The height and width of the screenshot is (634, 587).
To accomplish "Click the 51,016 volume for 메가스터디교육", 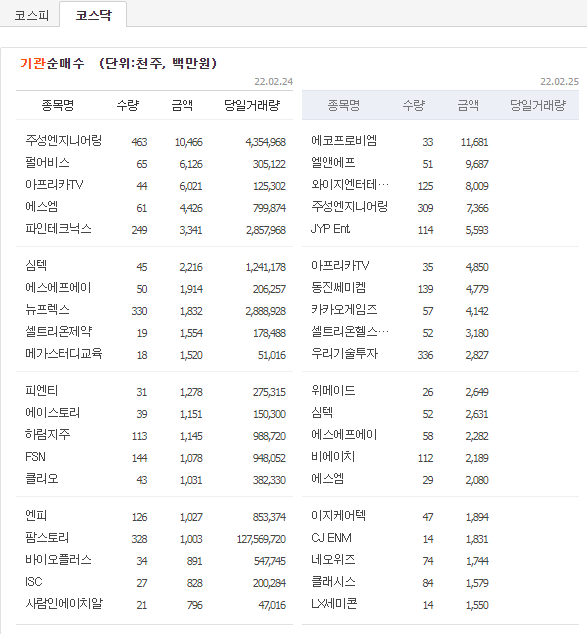I will [x=272, y=355].
